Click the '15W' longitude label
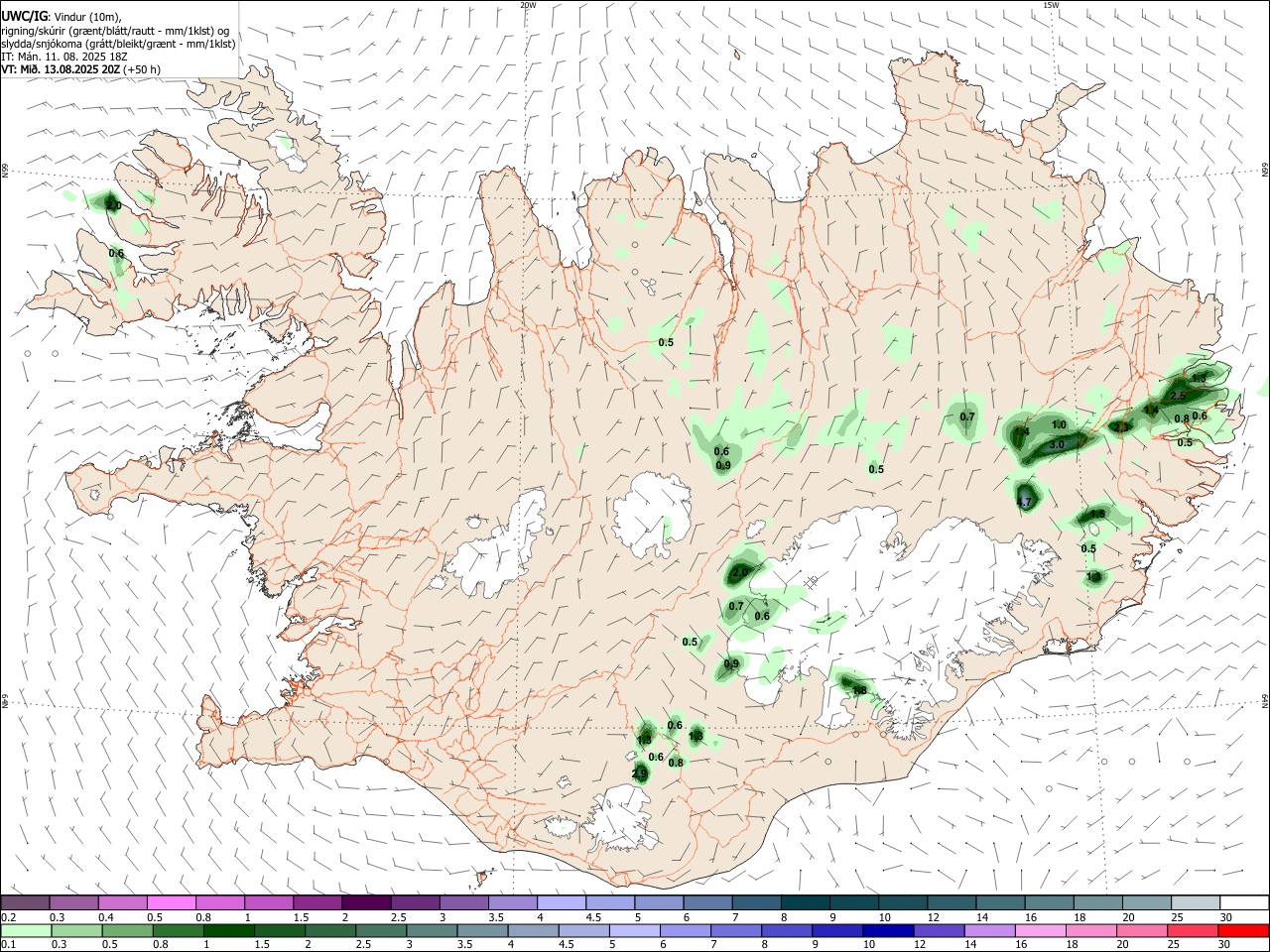The width and height of the screenshot is (1270, 952). pos(1051,5)
